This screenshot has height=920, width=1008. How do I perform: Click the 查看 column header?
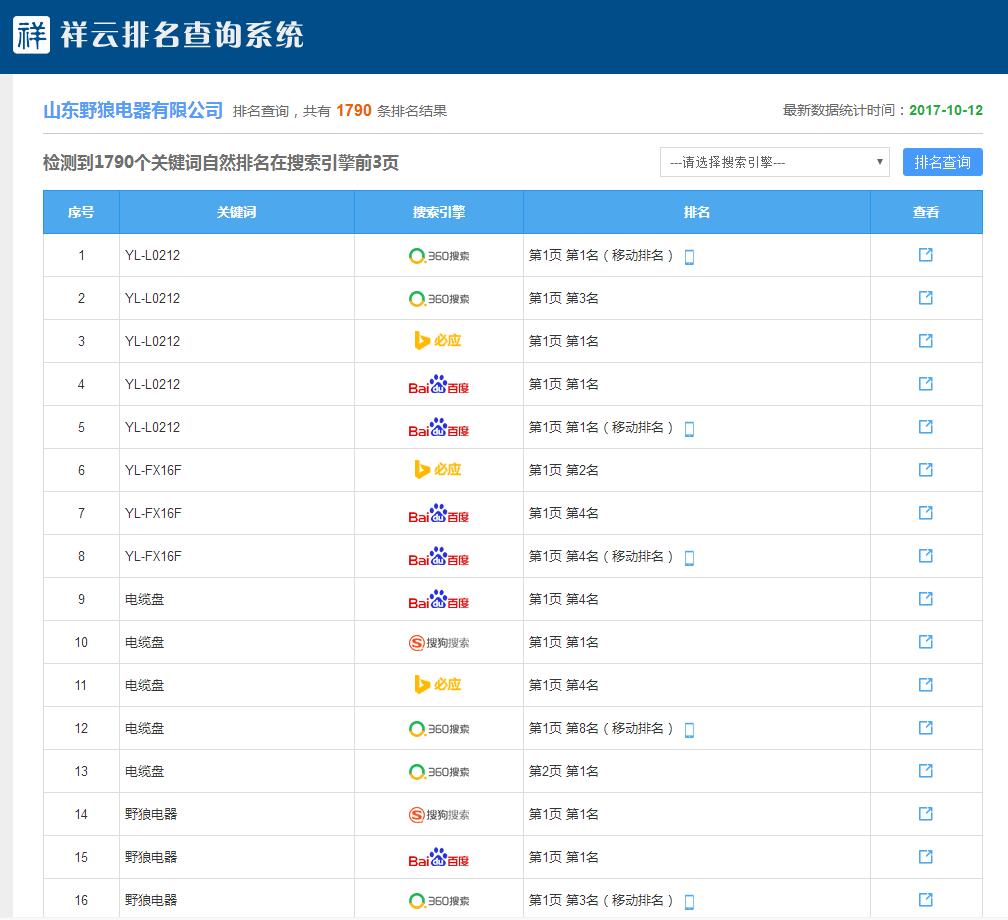coord(926,212)
